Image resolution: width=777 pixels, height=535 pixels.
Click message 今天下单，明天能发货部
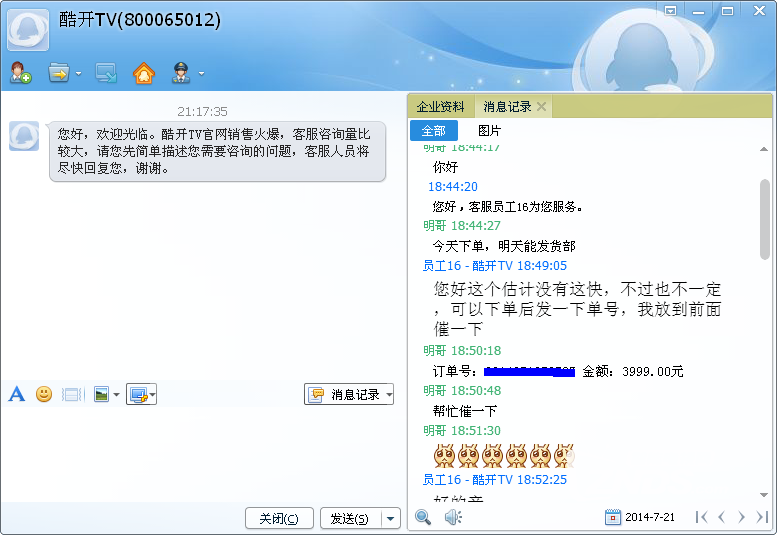pos(504,246)
